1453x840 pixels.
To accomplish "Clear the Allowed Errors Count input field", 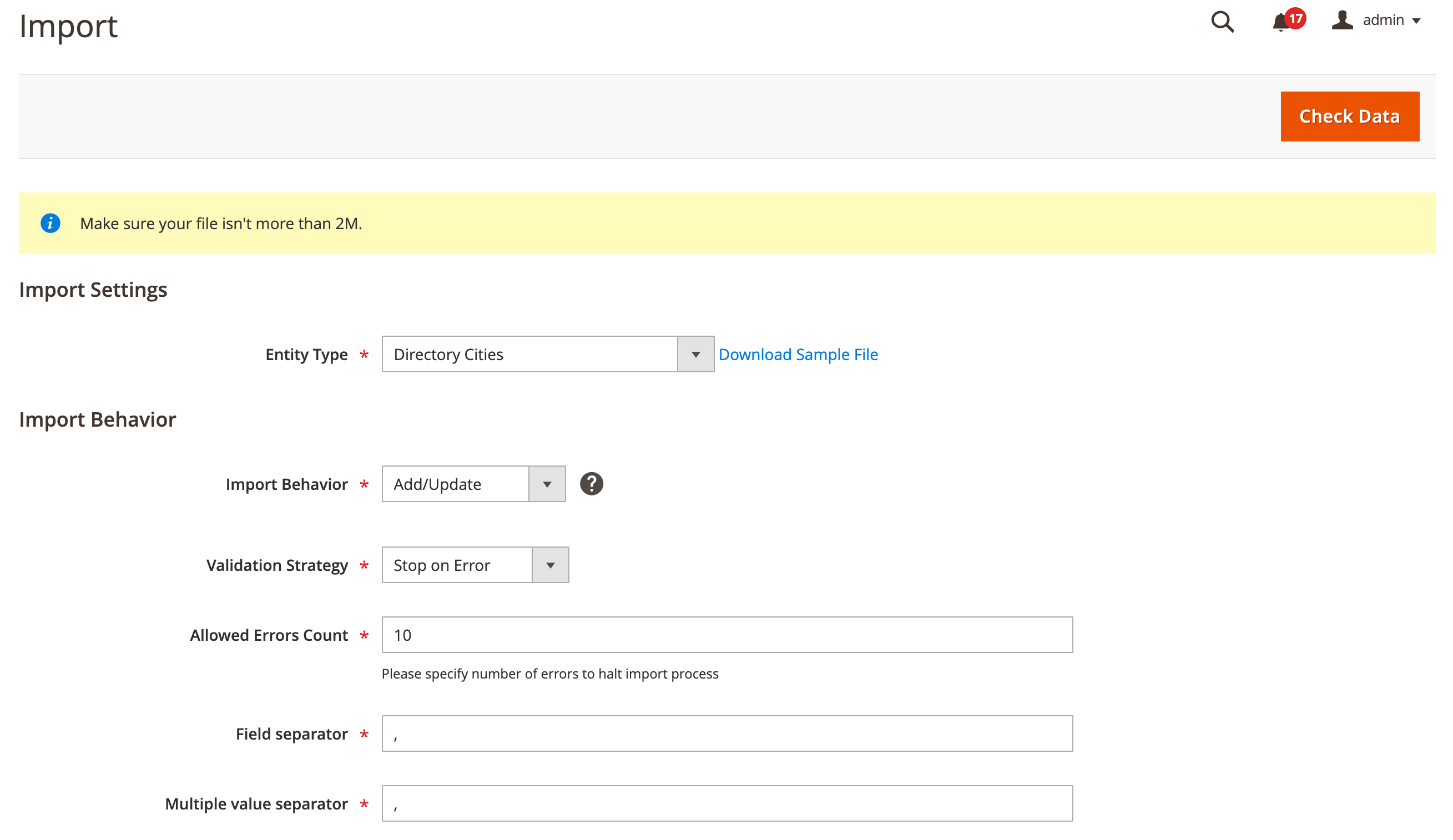I will [x=726, y=634].
